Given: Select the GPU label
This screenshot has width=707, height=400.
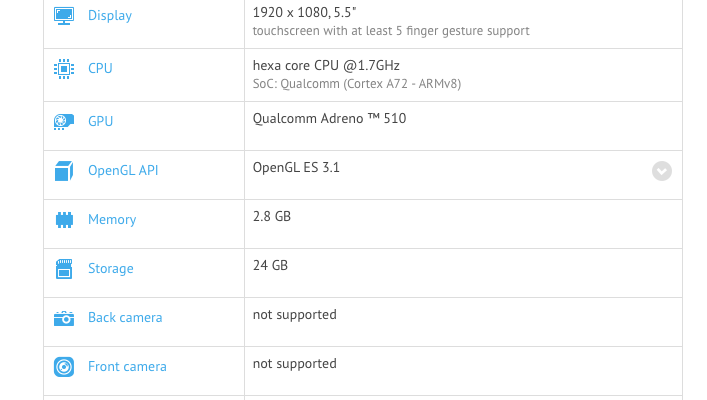Looking at the screenshot, I should [x=100, y=122].
